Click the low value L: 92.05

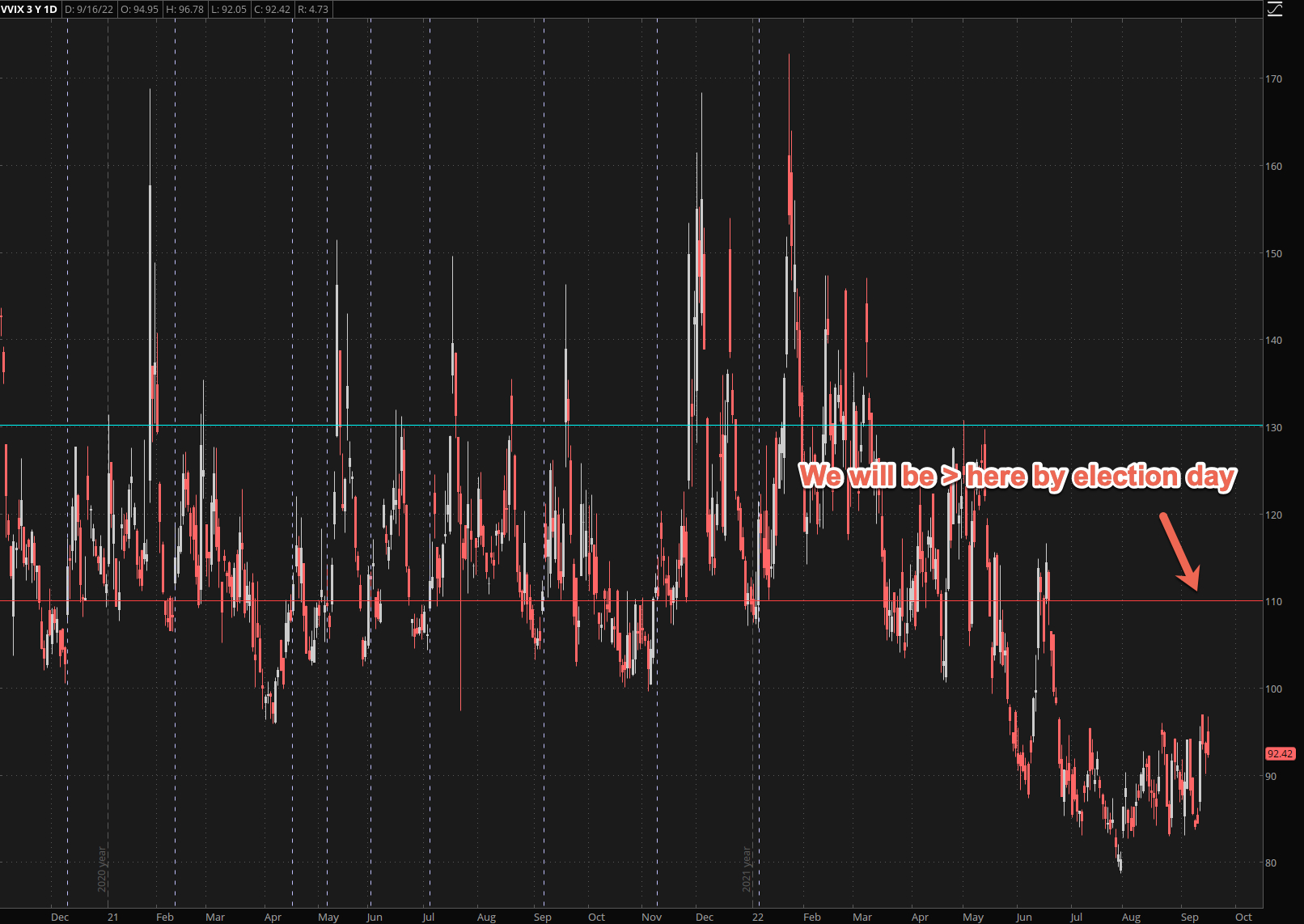[229, 10]
